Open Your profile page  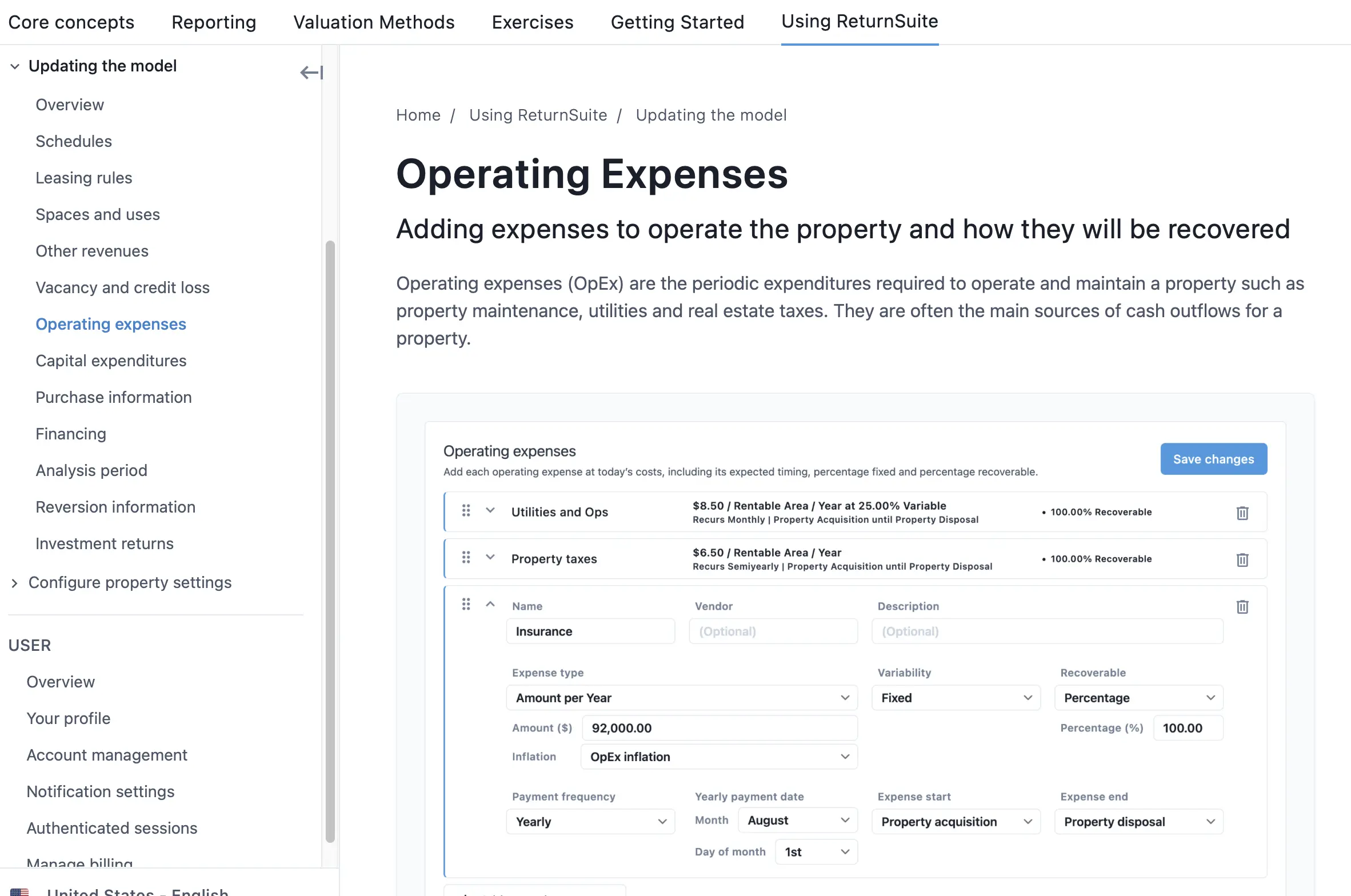pos(69,718)
